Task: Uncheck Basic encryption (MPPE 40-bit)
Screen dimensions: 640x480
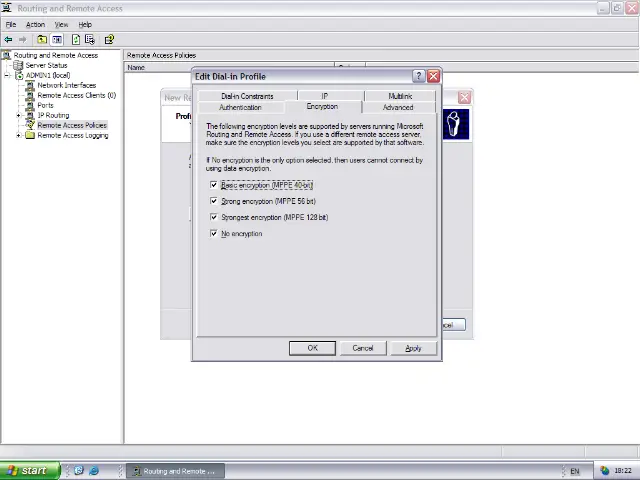Action: pos(213,185)
